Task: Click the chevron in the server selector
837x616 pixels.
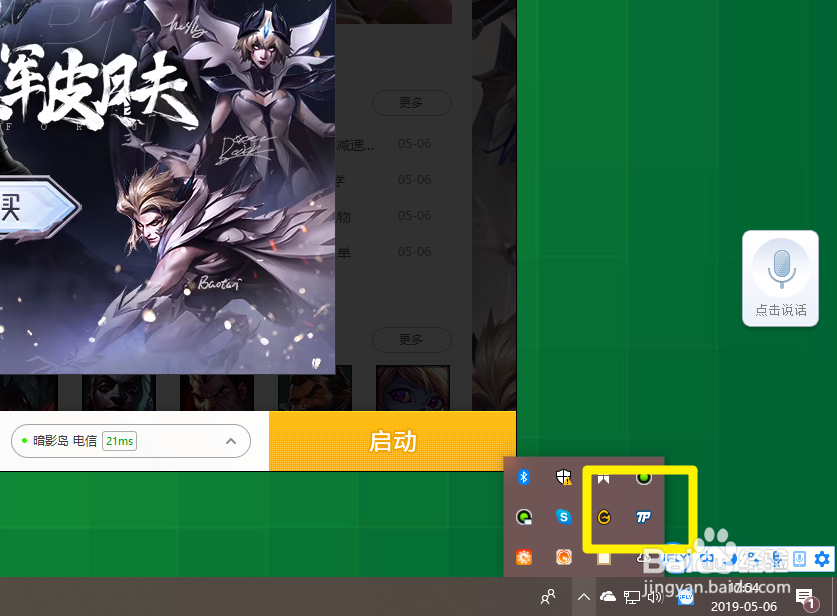Action: click(x=231, y=441)
